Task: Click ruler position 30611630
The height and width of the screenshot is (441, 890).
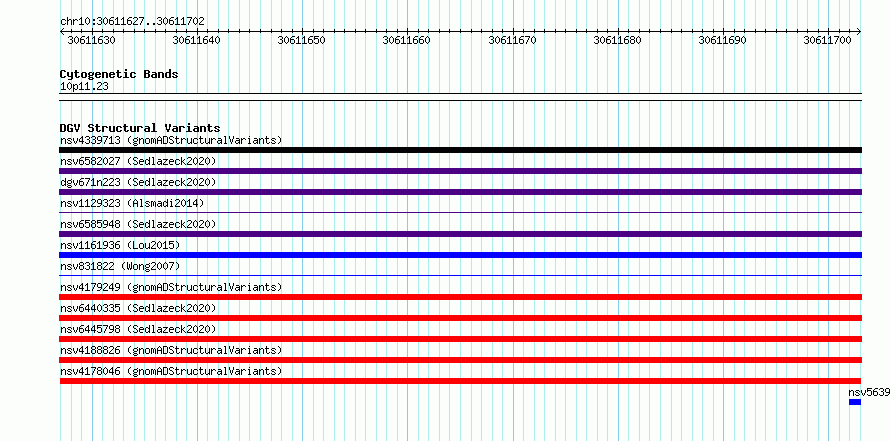Action: point(91,40)
